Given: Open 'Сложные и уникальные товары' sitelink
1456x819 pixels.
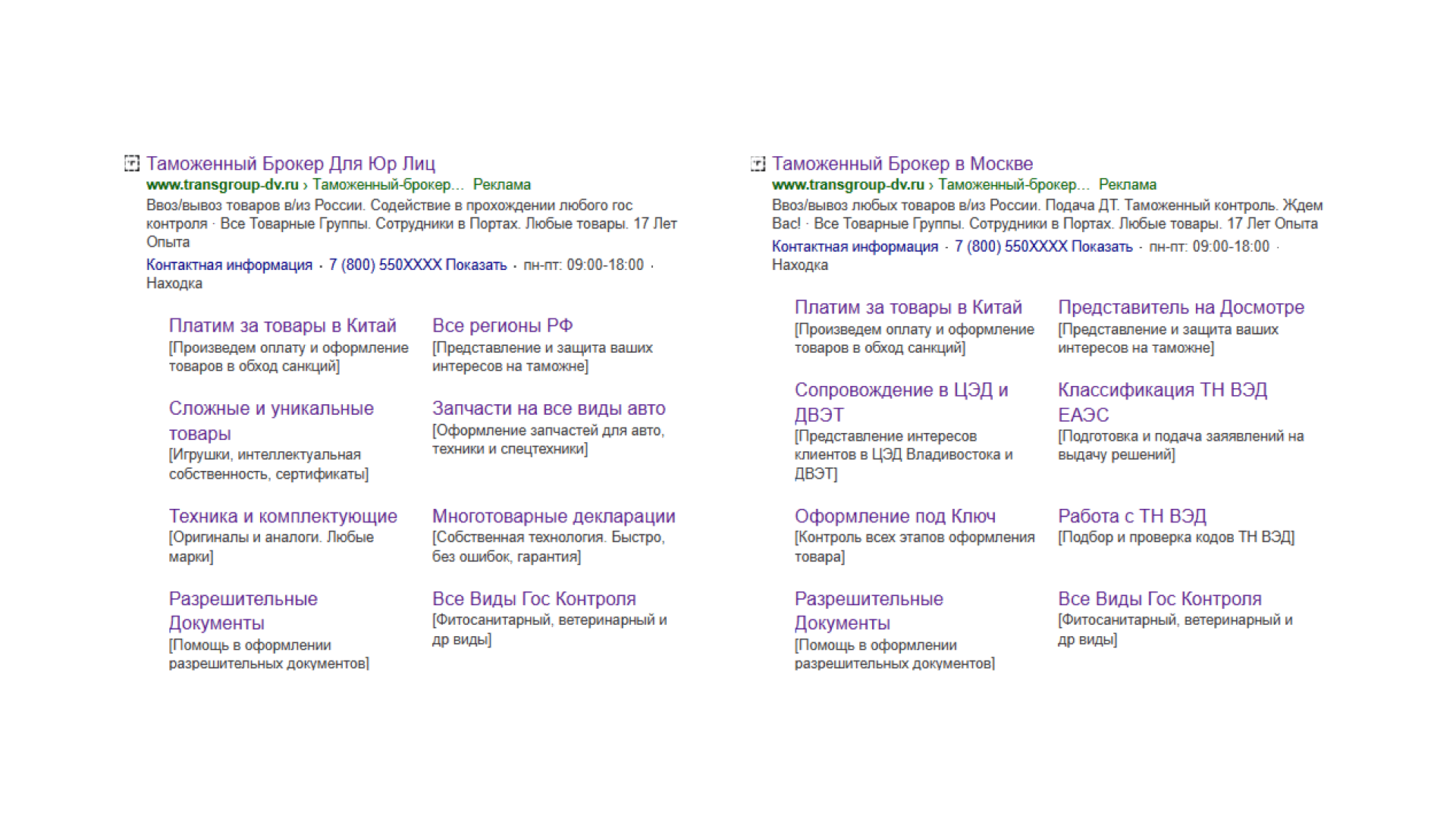Looking at the screenshot, I should coord(271,409).
